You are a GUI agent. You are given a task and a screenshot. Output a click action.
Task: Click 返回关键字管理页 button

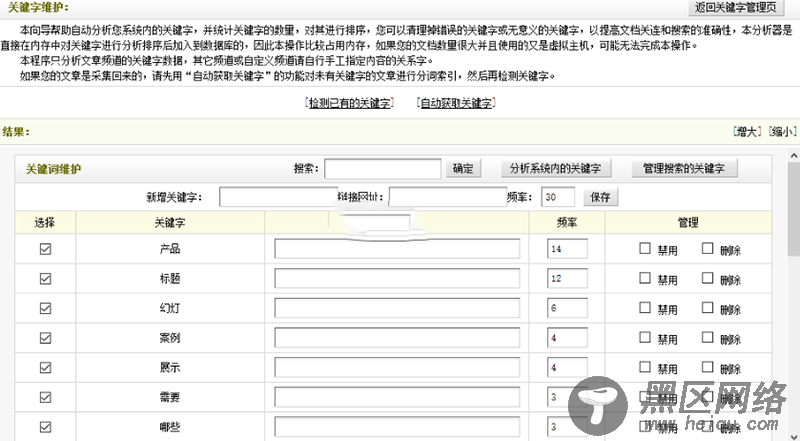[x=735, y=7]
